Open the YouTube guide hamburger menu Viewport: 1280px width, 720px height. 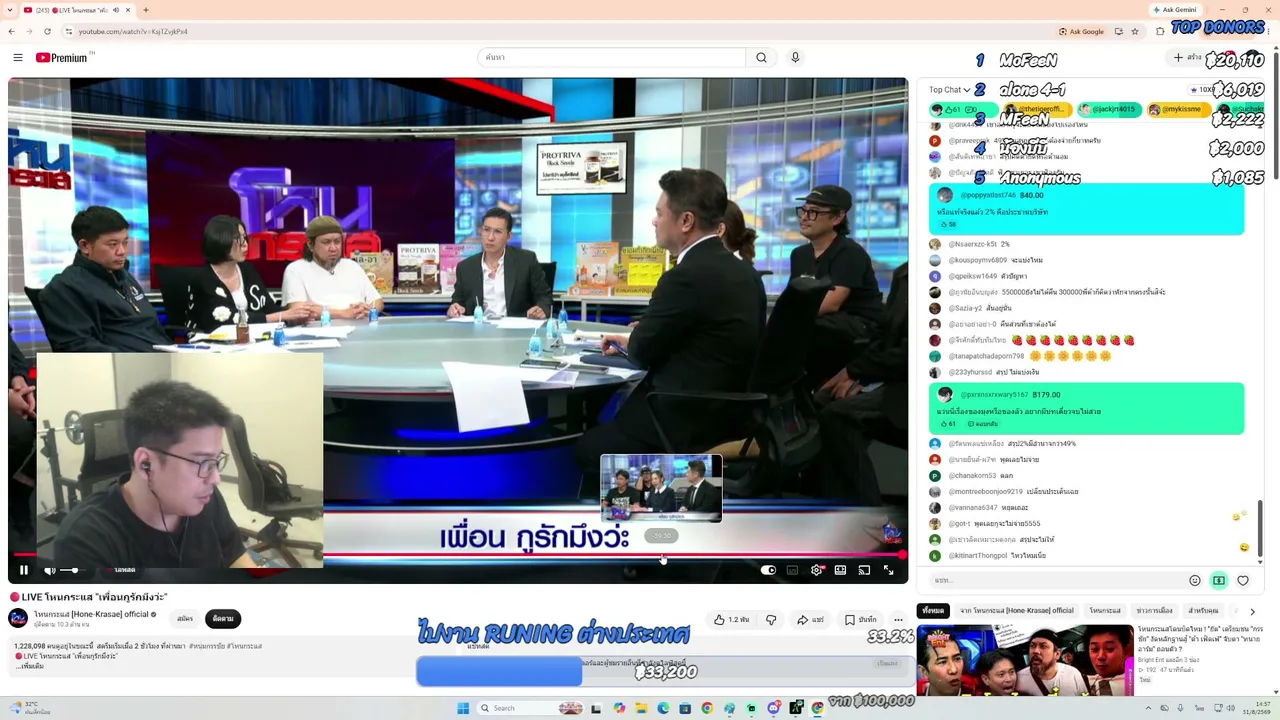tap(18, 58)
